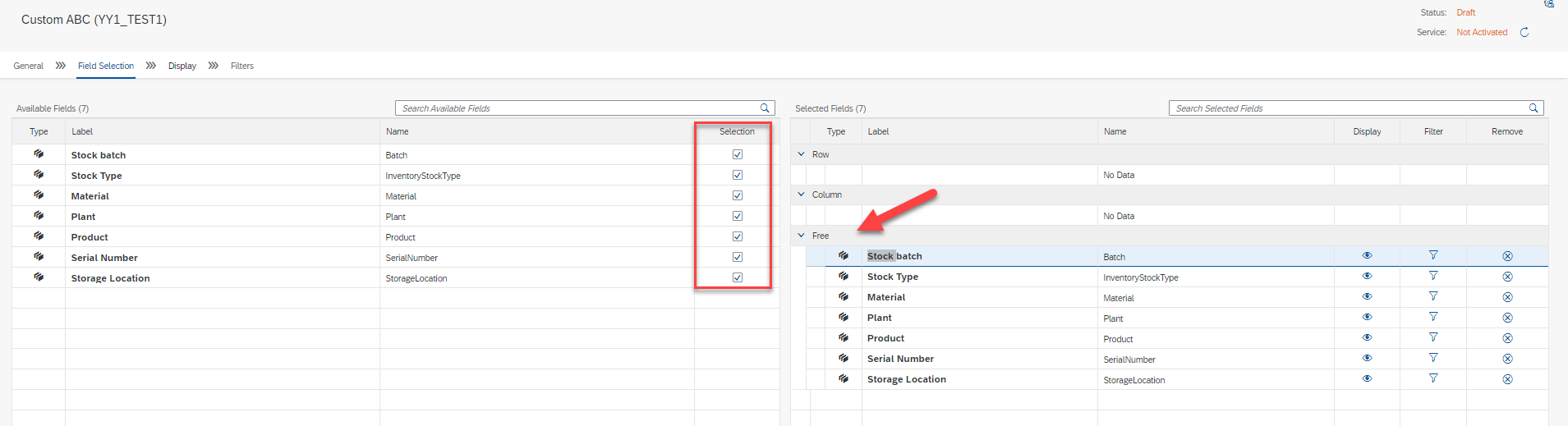
Task: Toggle display eye for selected Product
Action: pyautogui.click(x=1368, y=337)
